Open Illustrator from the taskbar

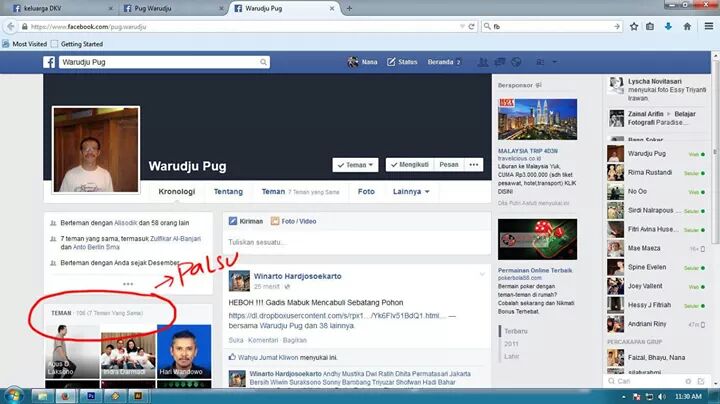(x=138, y=396)
